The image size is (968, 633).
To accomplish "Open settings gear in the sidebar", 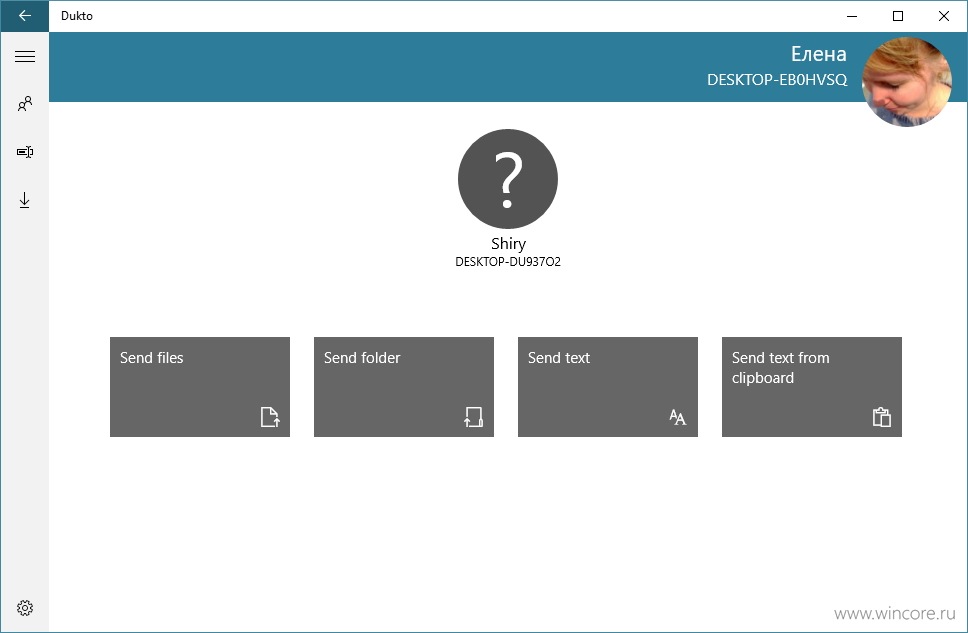I will [x=25, y=608].
